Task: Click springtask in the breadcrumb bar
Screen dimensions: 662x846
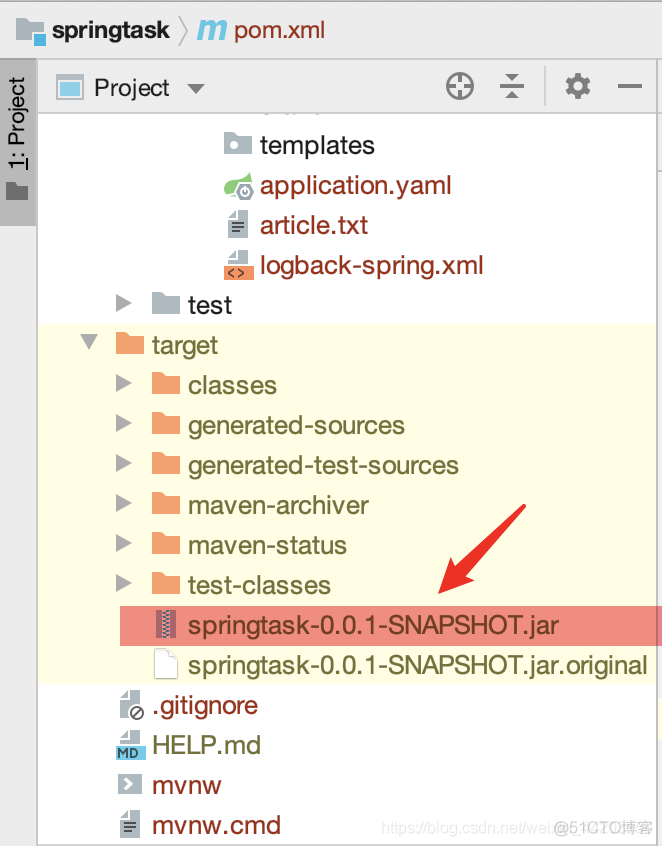Action: pyautogui.click(x=110, y=30)
